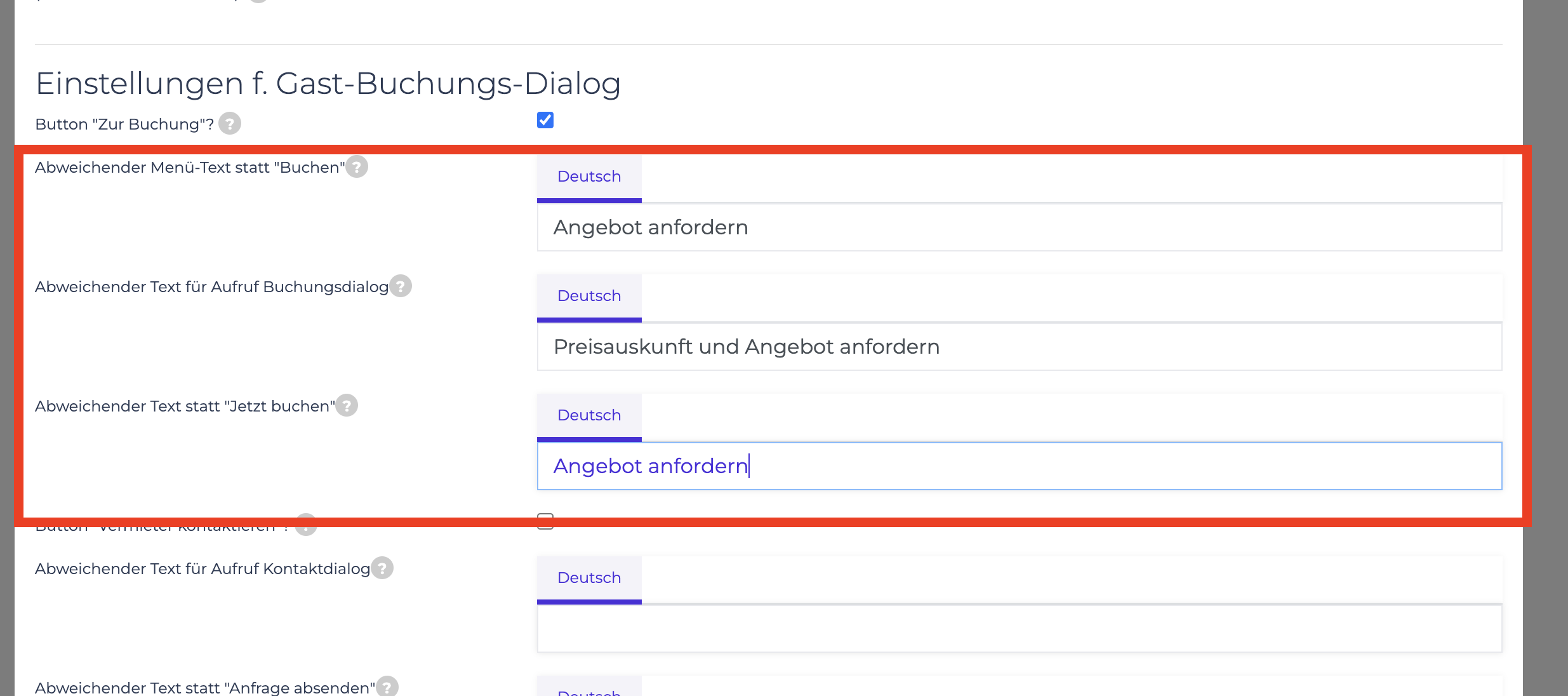Click help icon beside Abweichender Text statt "Jetzt buchen"
The image size is (1568, 696).
point(347,405)
